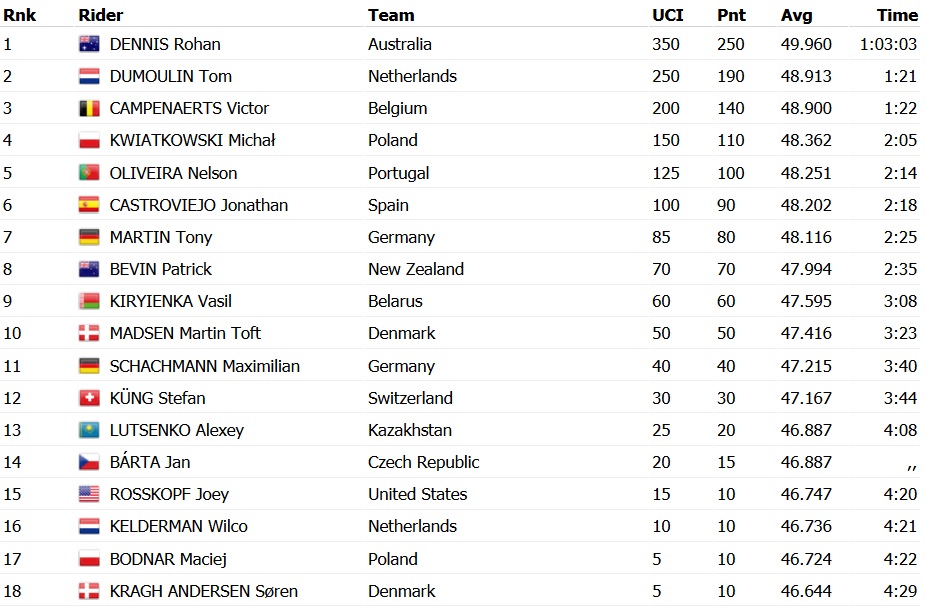926x607 pixels.
Task: Click the Czech flag next to BÁRTA Jan
Action: [x=89, y=462]
